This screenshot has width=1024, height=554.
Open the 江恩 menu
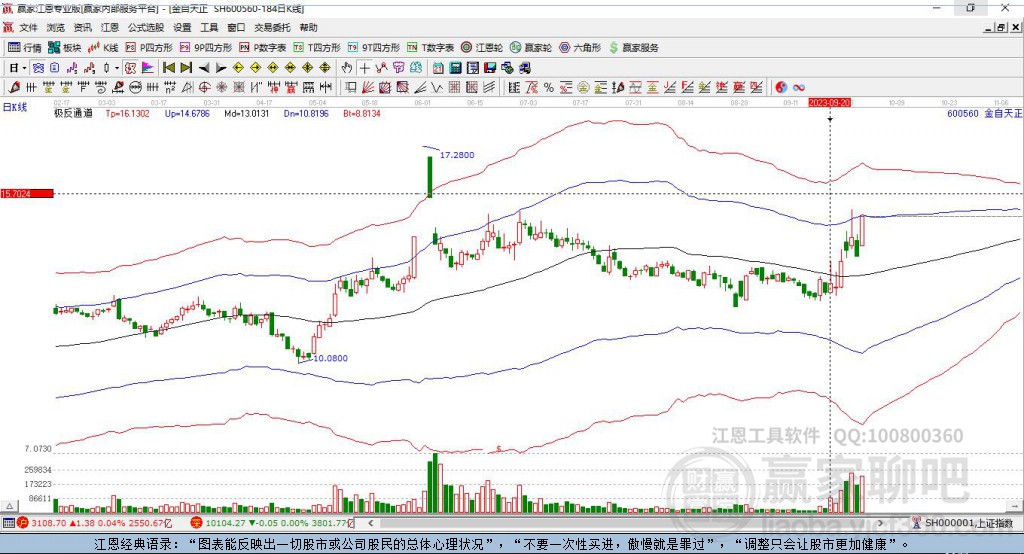(x=110, y=27)
